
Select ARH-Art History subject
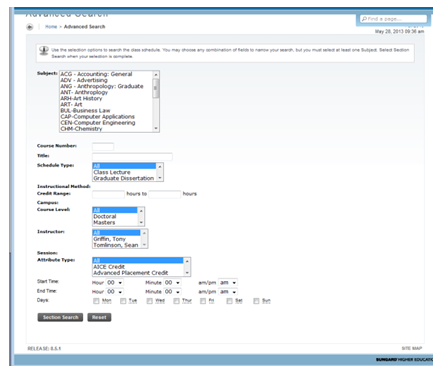click(x=81, y=98)
